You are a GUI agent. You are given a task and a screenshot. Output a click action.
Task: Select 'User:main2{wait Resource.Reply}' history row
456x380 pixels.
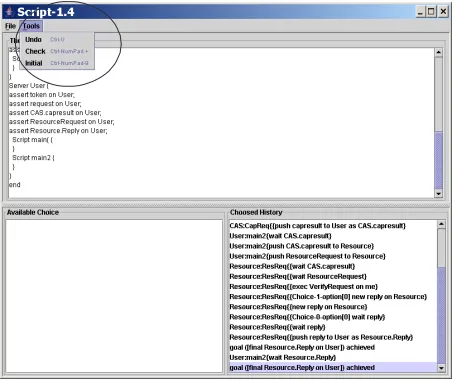pos(333,357)
